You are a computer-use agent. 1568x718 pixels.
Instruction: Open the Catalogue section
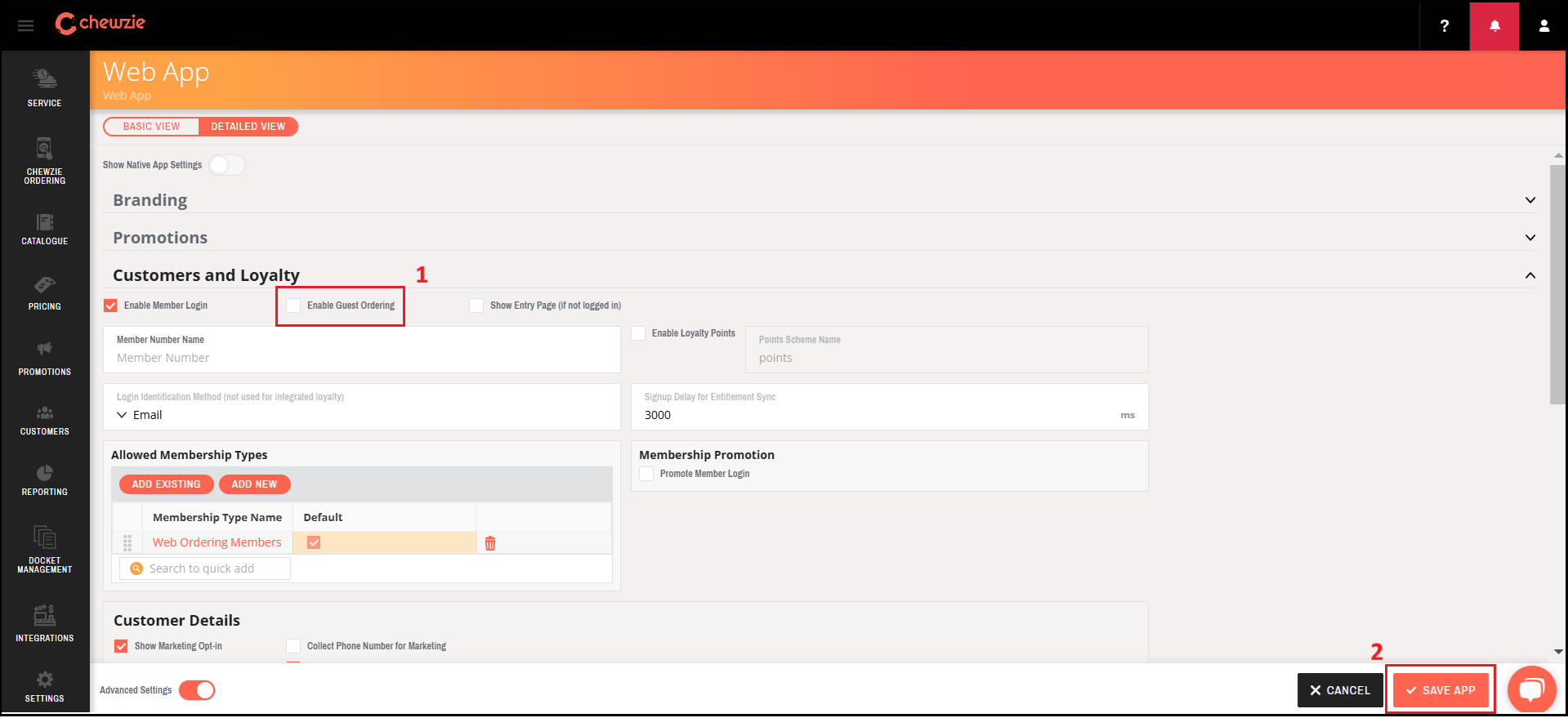click(x=45, y=229)
